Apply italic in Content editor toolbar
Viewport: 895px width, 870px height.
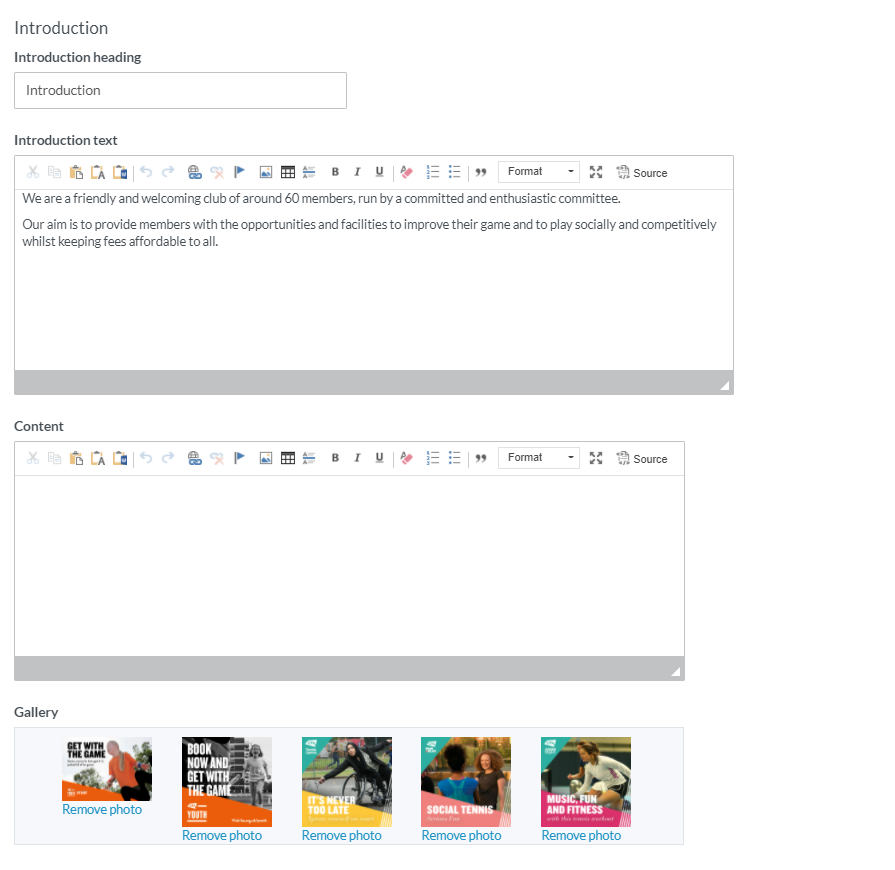357,458
